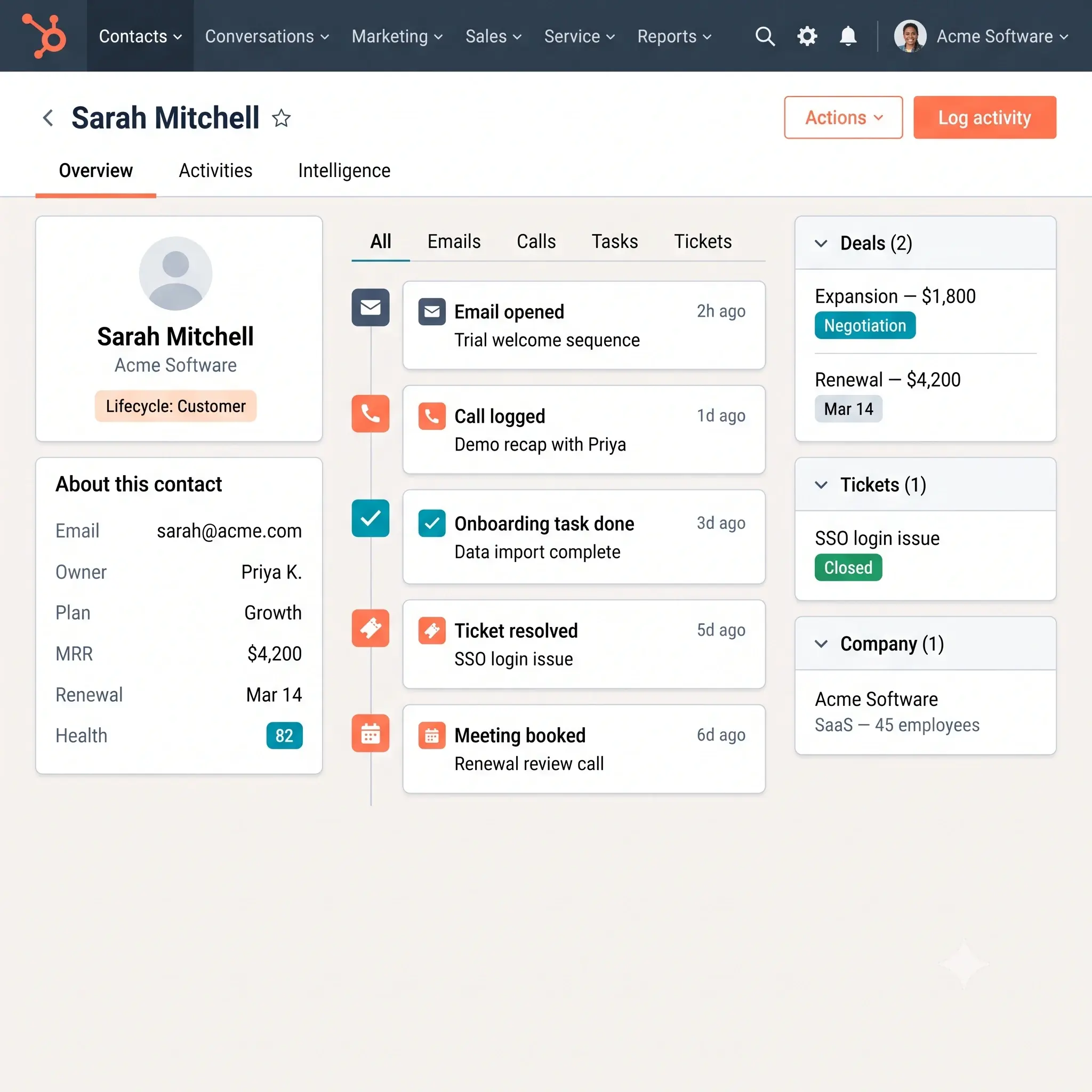Screen dimensions: 1092x1092
Task: Click envelope icon in Email opened card
Action: (432, 311)
